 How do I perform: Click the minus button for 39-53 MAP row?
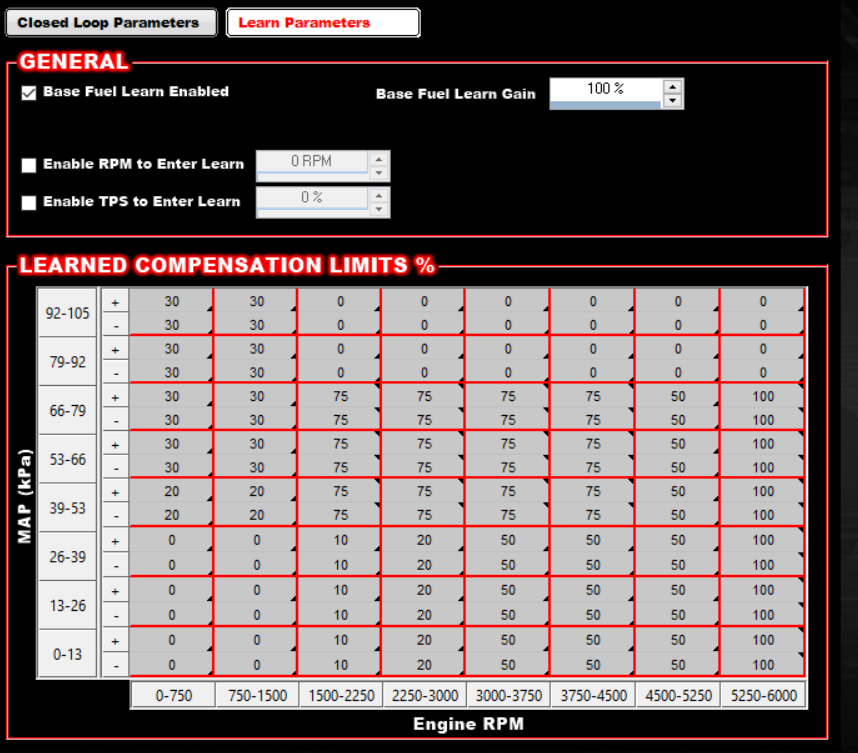click(115, 516)
